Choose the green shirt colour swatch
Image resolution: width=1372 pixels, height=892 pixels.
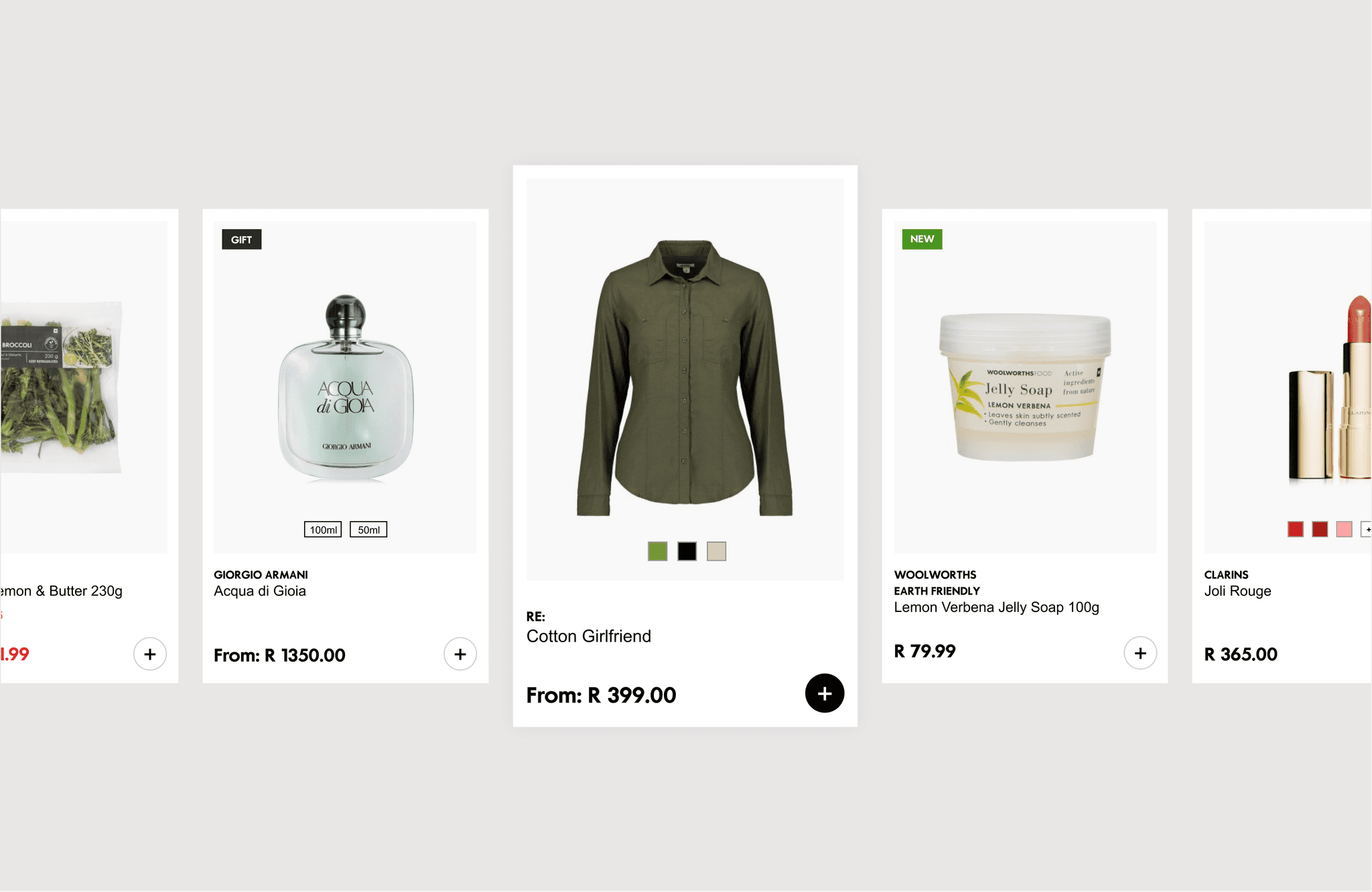(658, 551)
